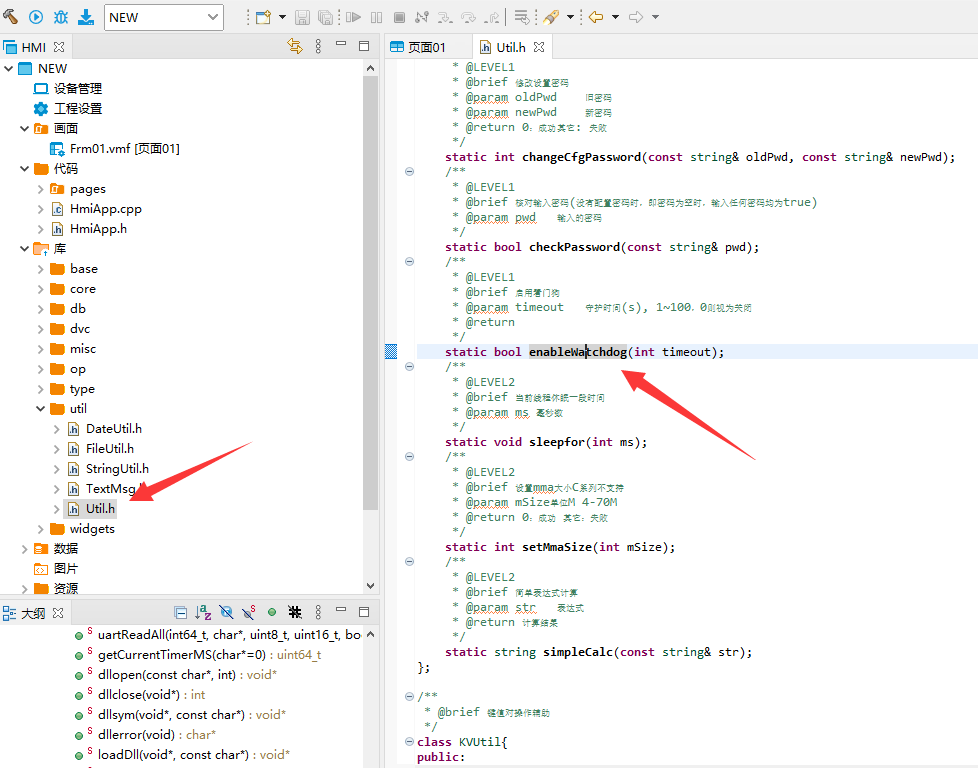Image resolution: width=978 pixels, height=768 pixels.
Task: Toggle hide fields in outline
Action: pyautogui.click(x=226, y=613)
